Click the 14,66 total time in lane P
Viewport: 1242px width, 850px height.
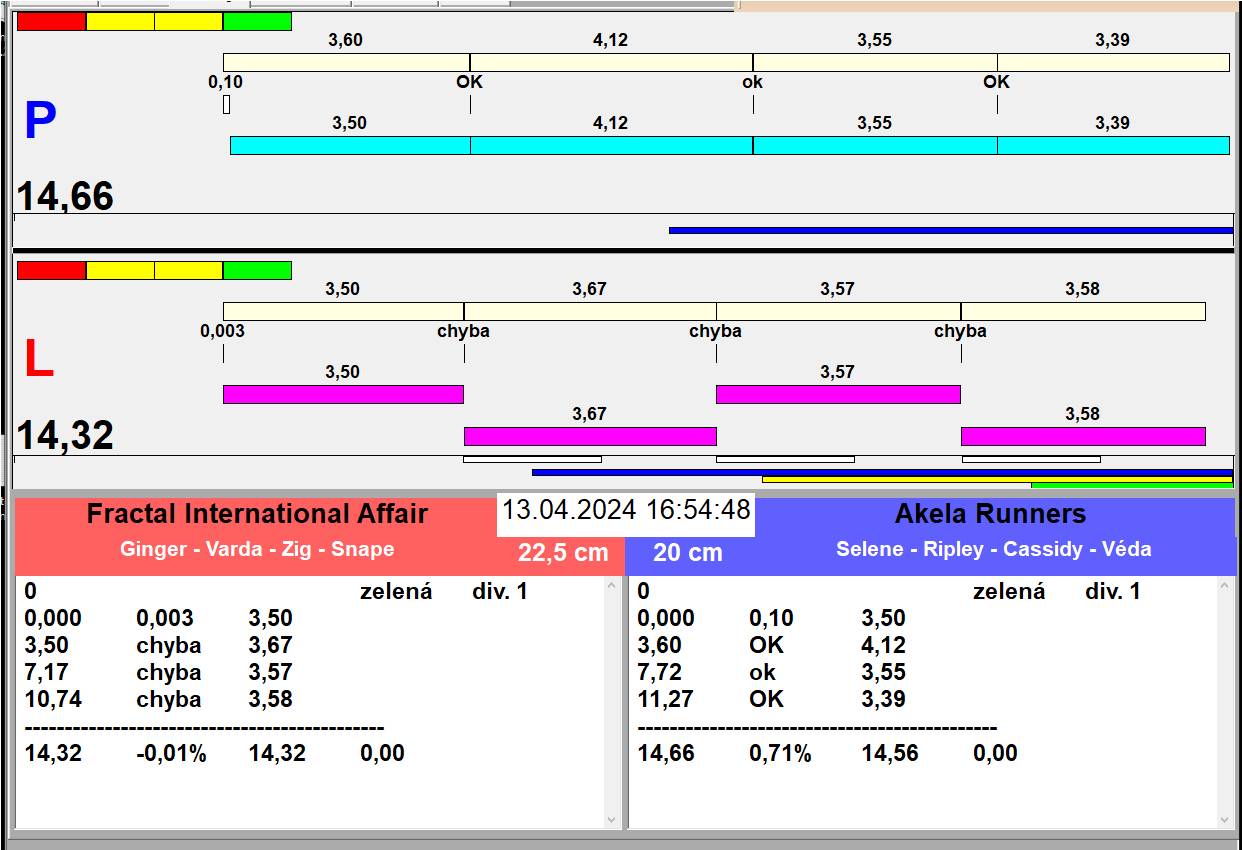66,196
